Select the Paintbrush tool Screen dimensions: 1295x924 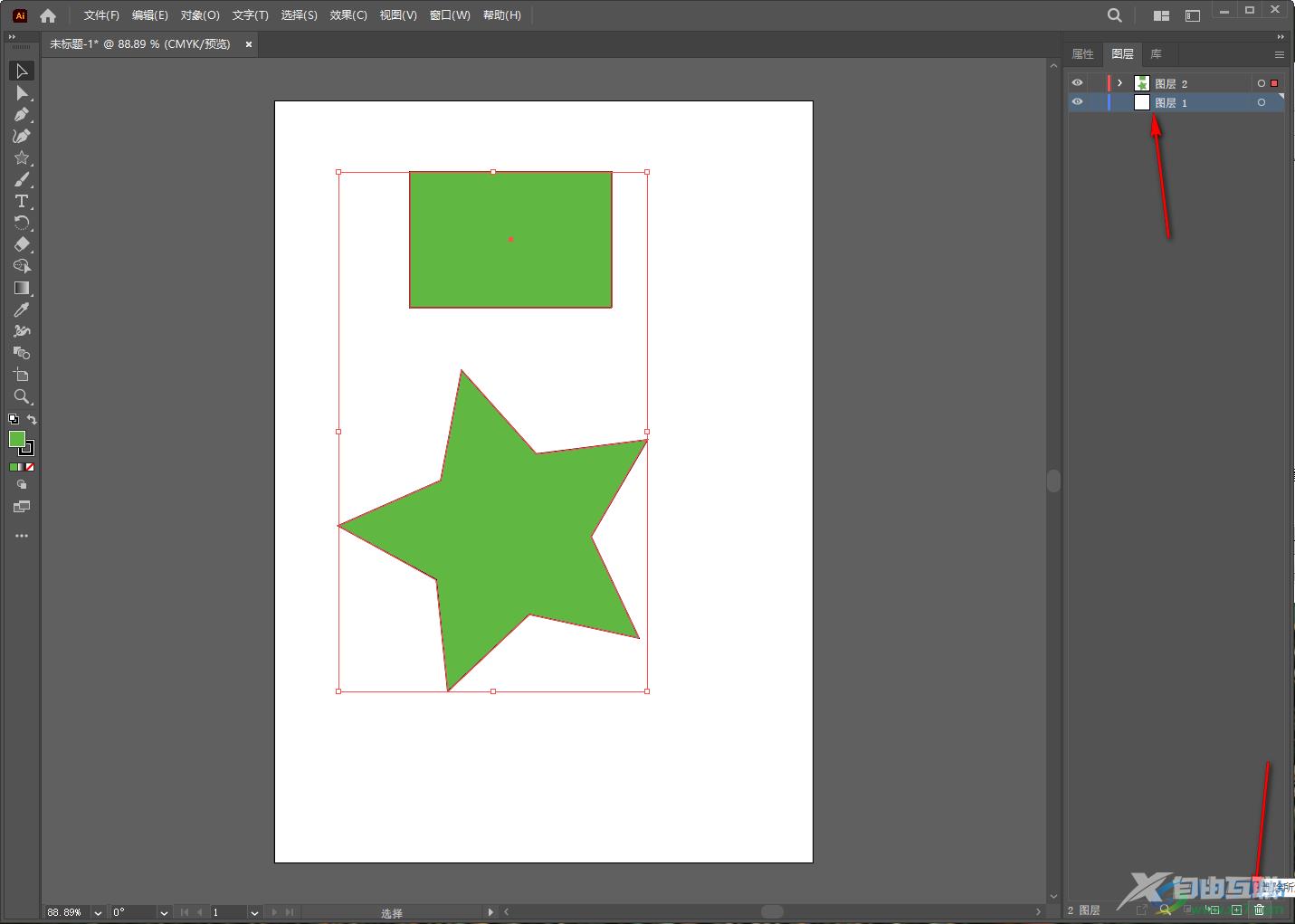(22, 179)
